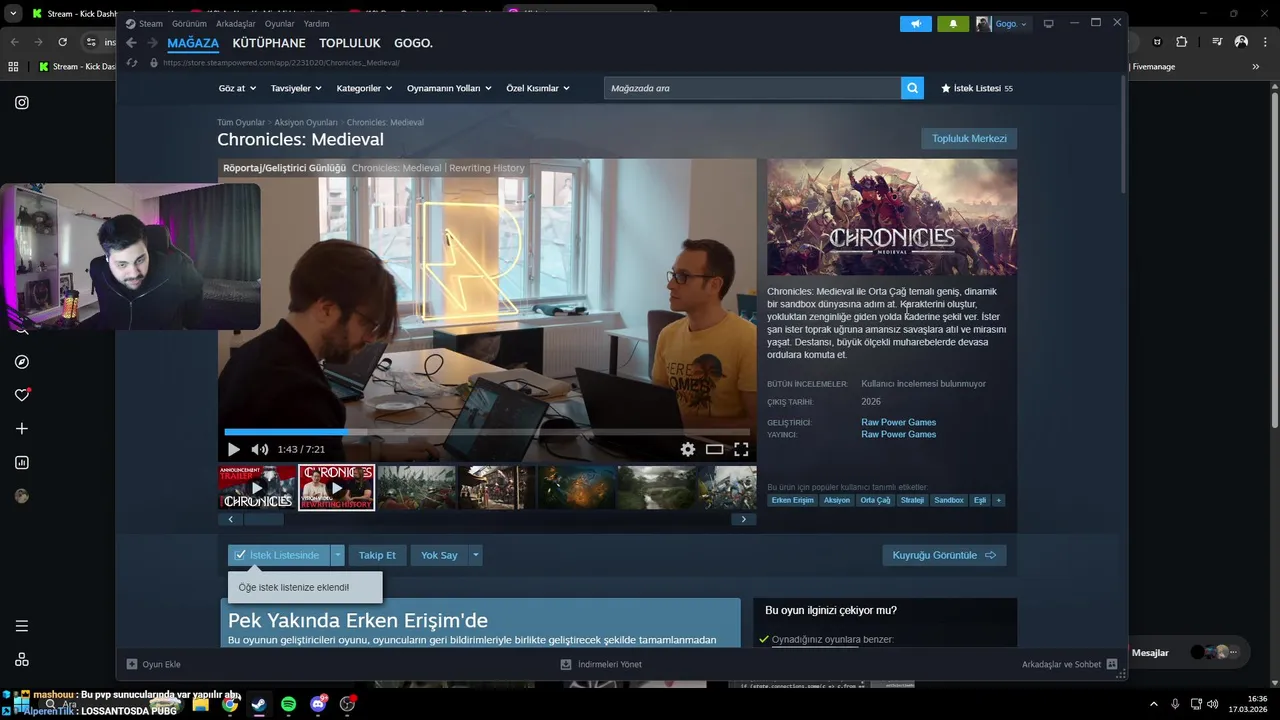This screenshot has width=1280, height=720.
Task: Switch to the MAĞAZA tab
Action: [x=193, y=43]
